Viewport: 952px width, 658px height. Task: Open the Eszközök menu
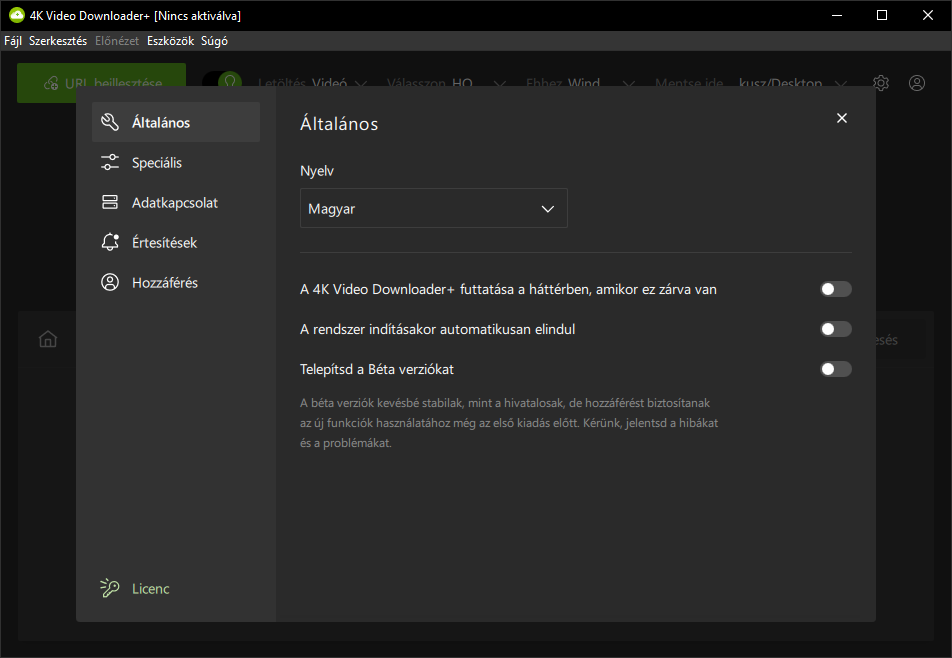(x=171, y=41)
